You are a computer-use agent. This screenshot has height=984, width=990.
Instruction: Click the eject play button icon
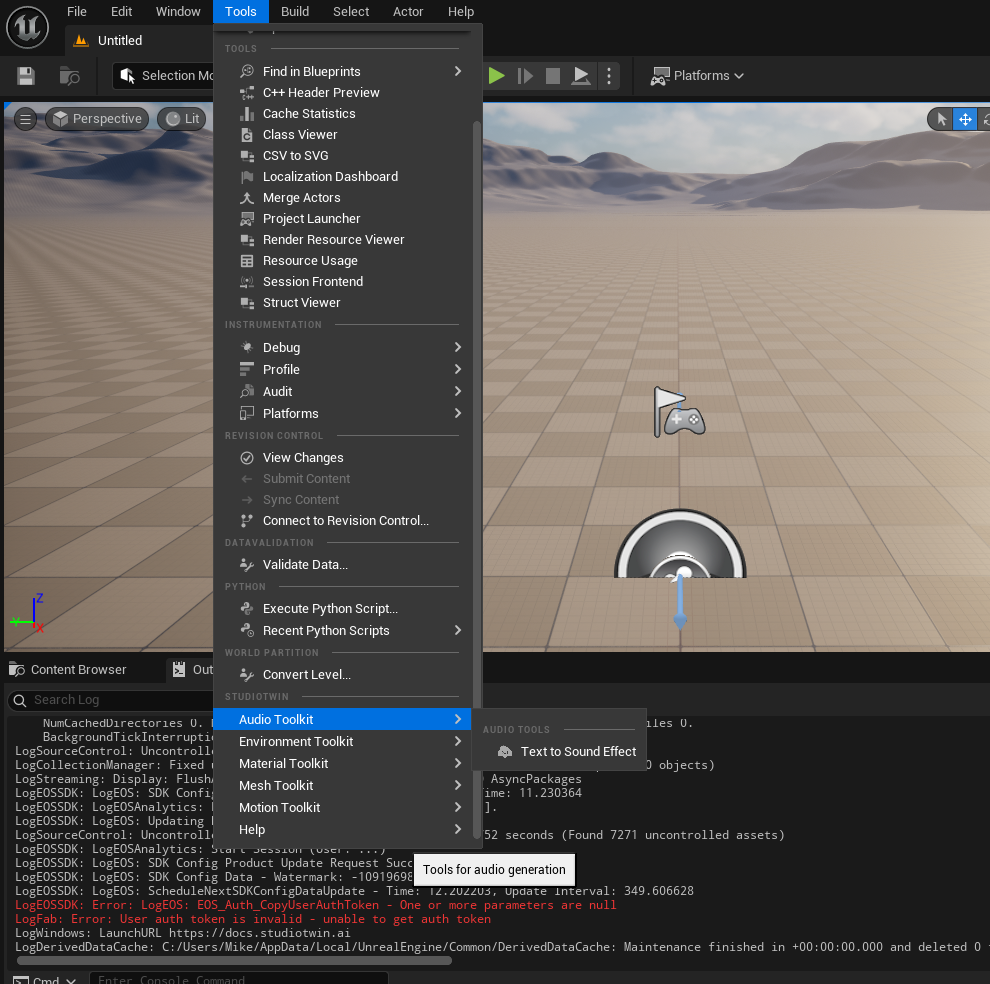click(x=580, y=76)
